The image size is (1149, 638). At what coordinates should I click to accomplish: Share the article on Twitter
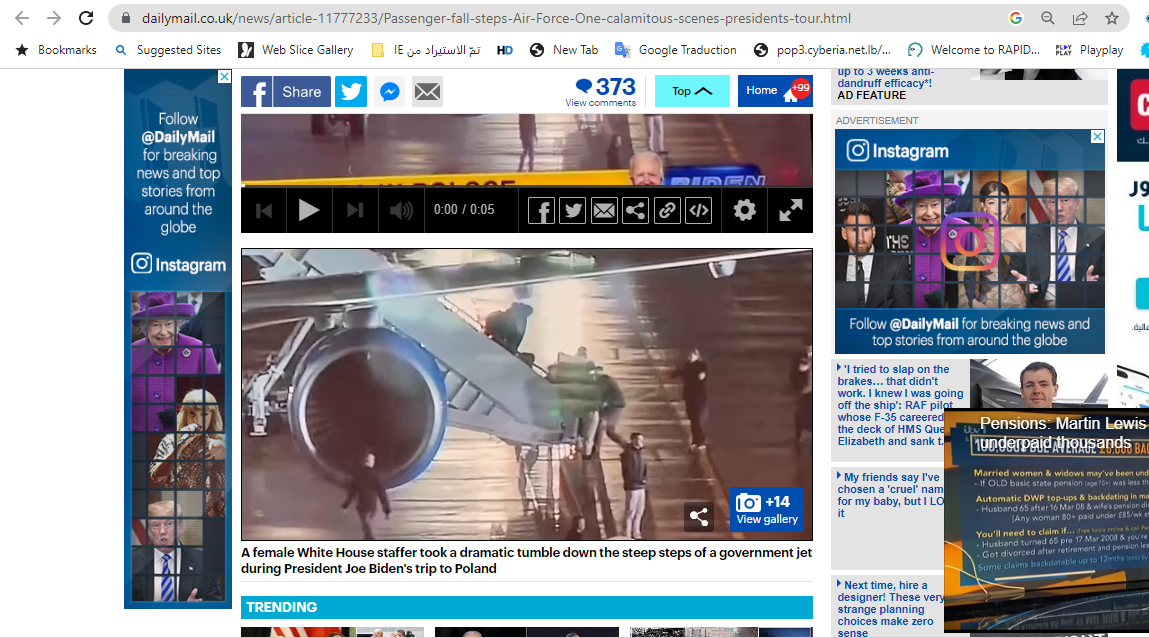pos(351,92)
